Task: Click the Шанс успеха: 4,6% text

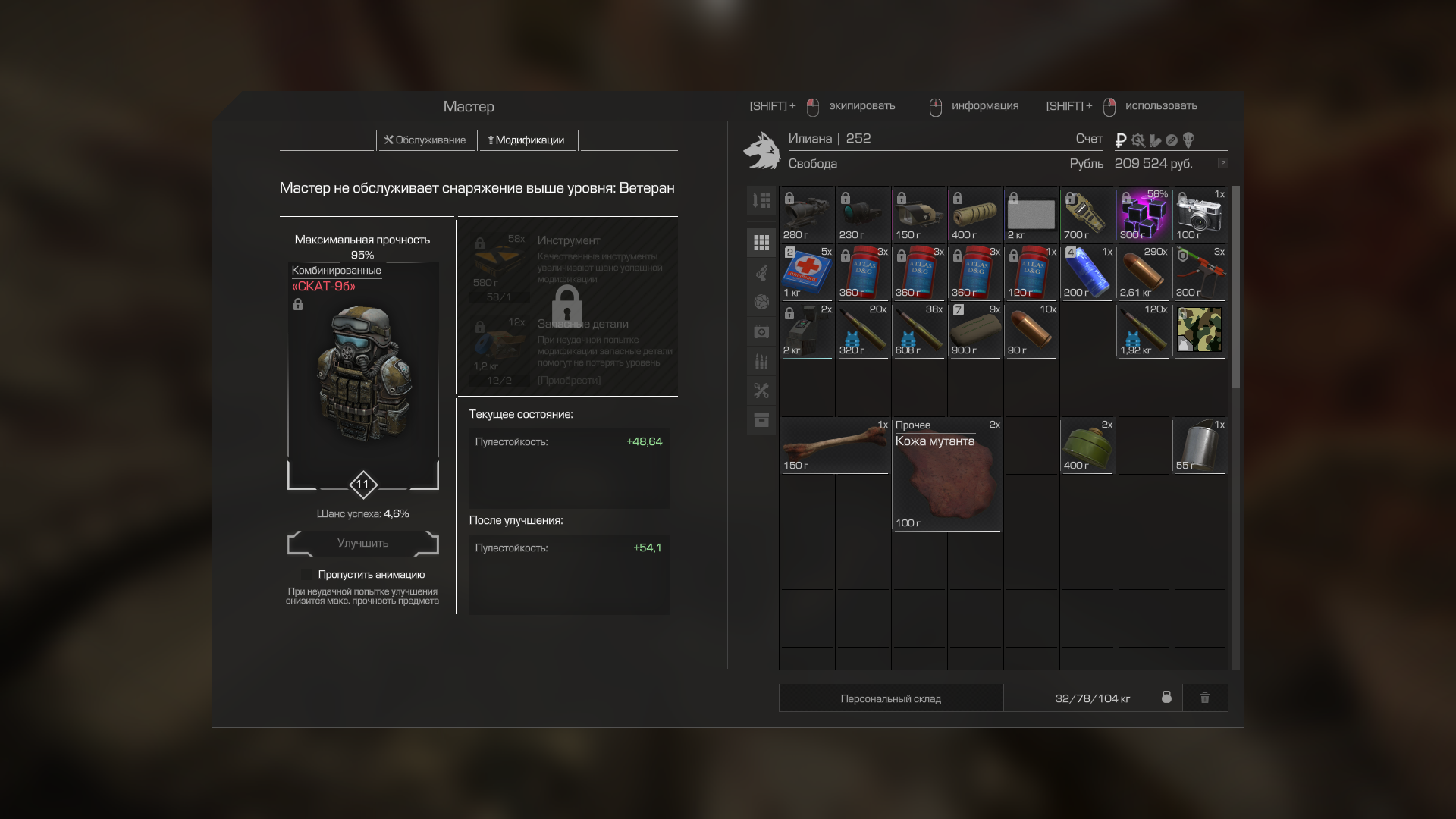Action: 362,513
